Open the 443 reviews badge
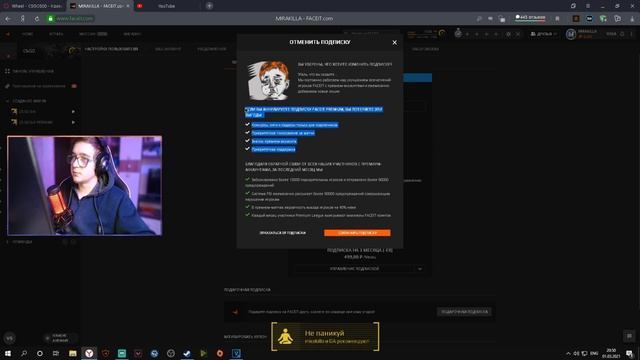This screenshot has height=360, width=640. point(530,18)
